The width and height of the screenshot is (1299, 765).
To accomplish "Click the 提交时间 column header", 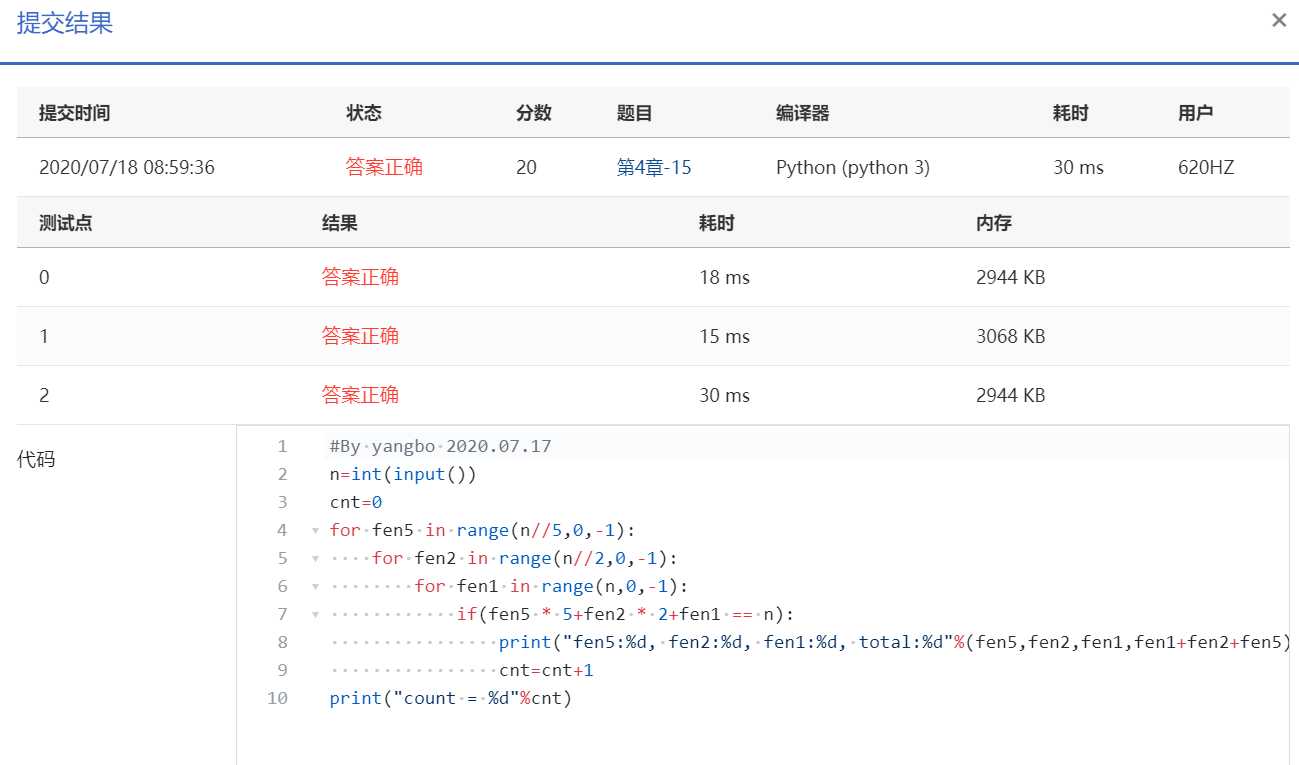I will pyautogui.click(x=74, y=113).
